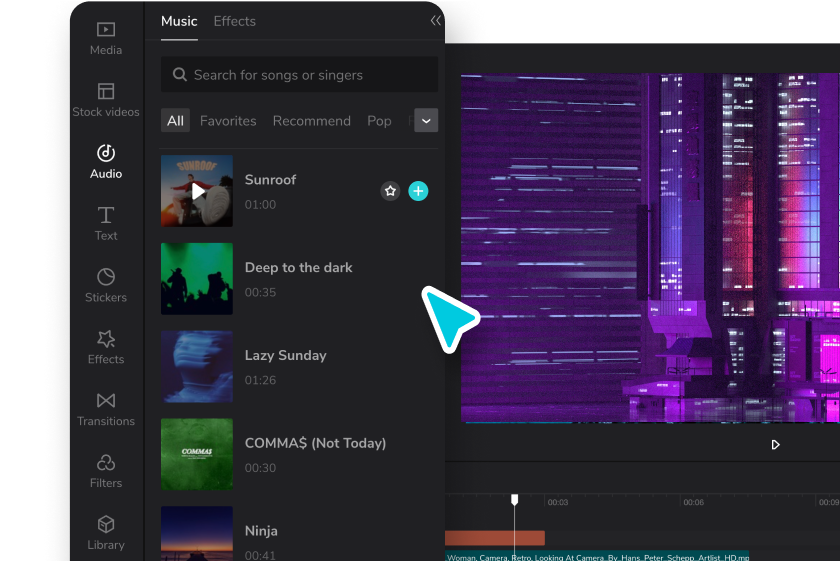Click the magnifier search icon

point(179,74)
